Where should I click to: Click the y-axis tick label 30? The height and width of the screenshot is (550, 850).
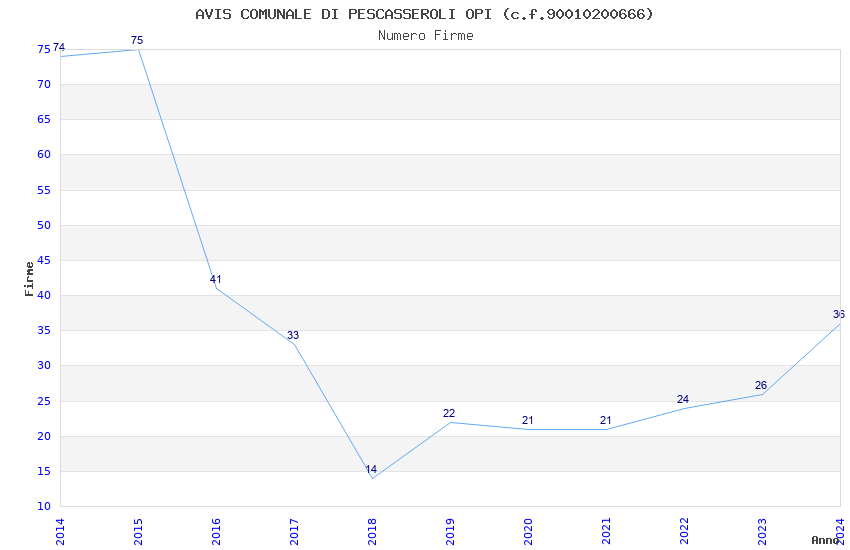click(44, 366)
